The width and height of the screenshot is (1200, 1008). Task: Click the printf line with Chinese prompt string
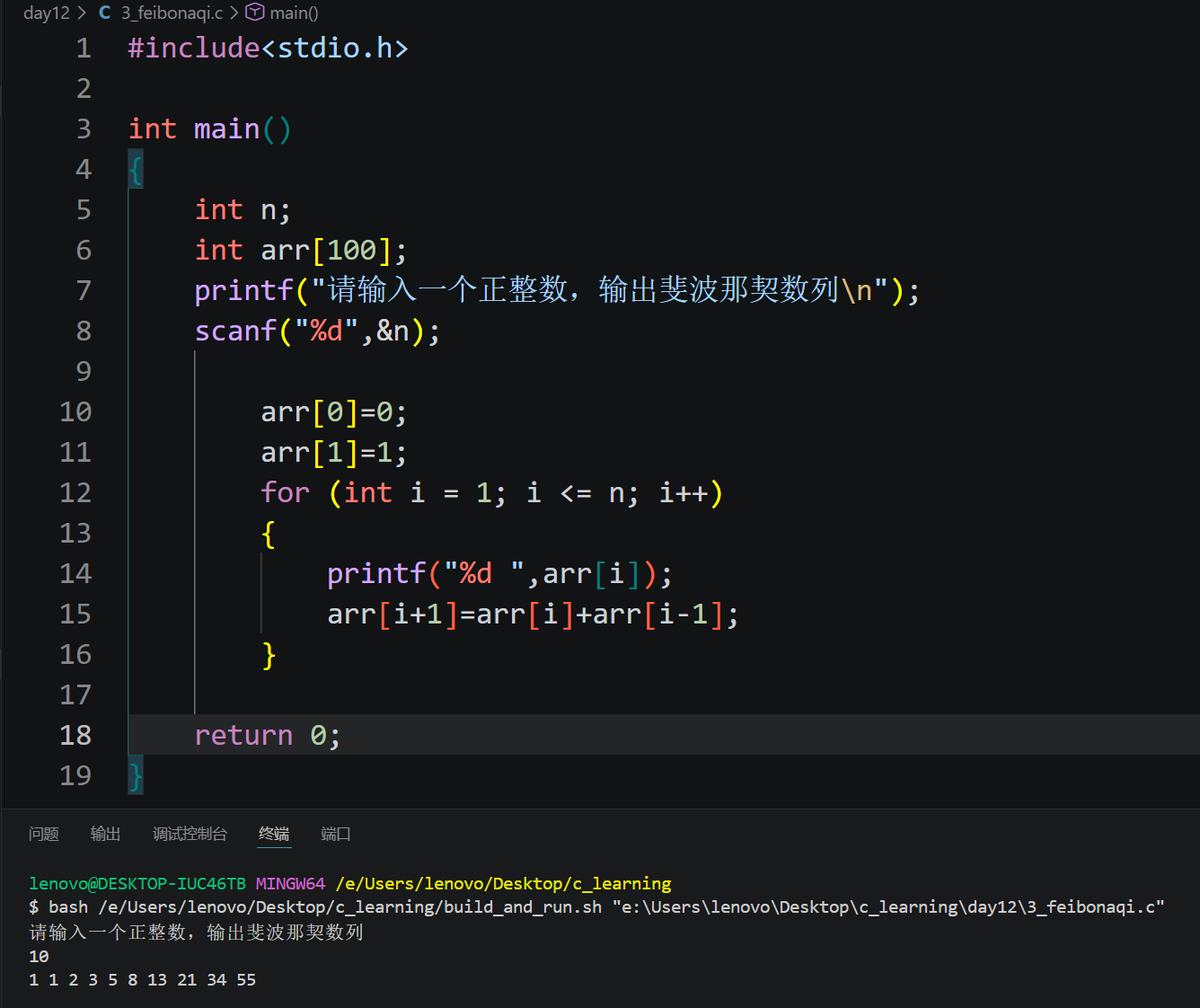[557, 290]
